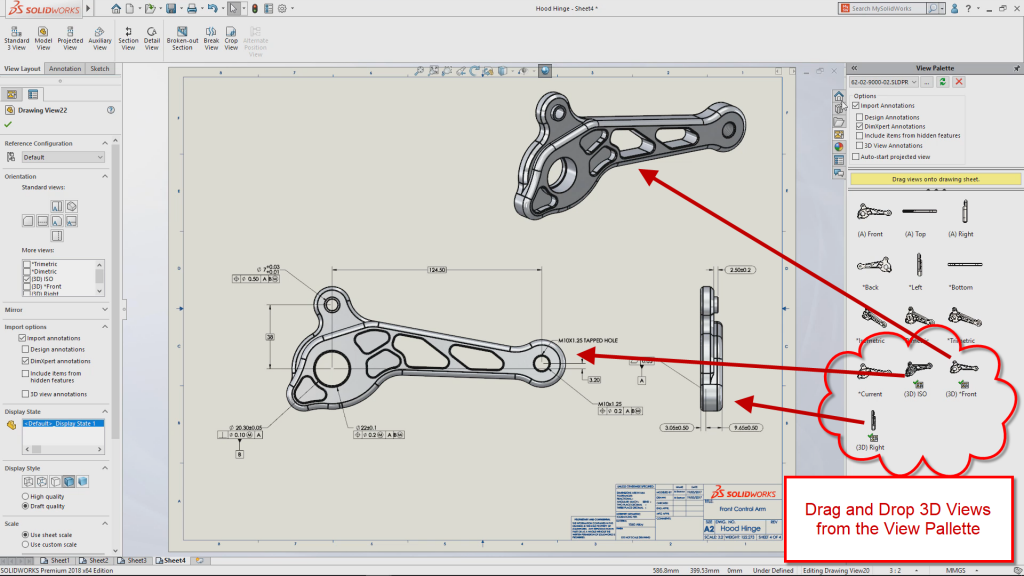Refresh the View Palette
The image size is (1024, 576).
(942, 82)
